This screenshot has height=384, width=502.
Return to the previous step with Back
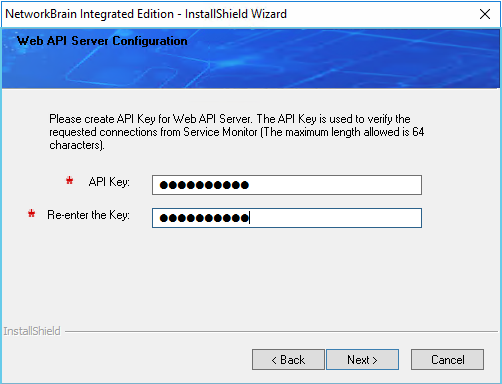click(288, 360)
